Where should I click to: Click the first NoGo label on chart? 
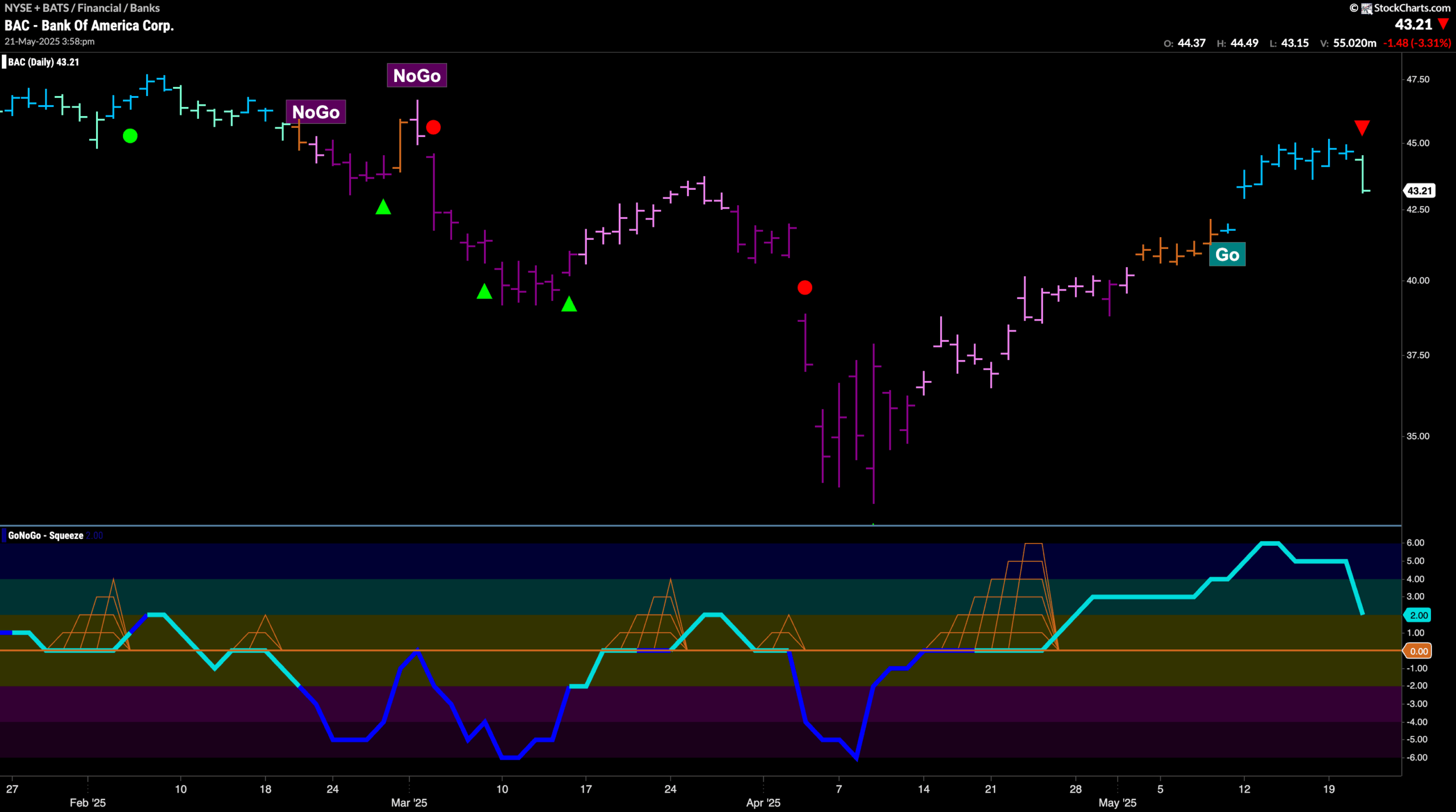(x=316, y=112)
